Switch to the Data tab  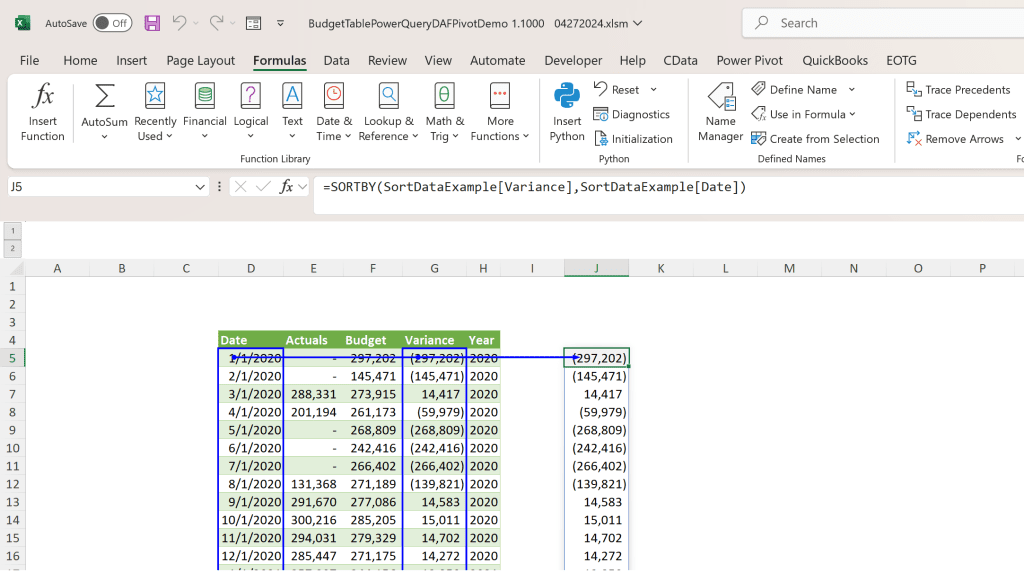(336, 60)
